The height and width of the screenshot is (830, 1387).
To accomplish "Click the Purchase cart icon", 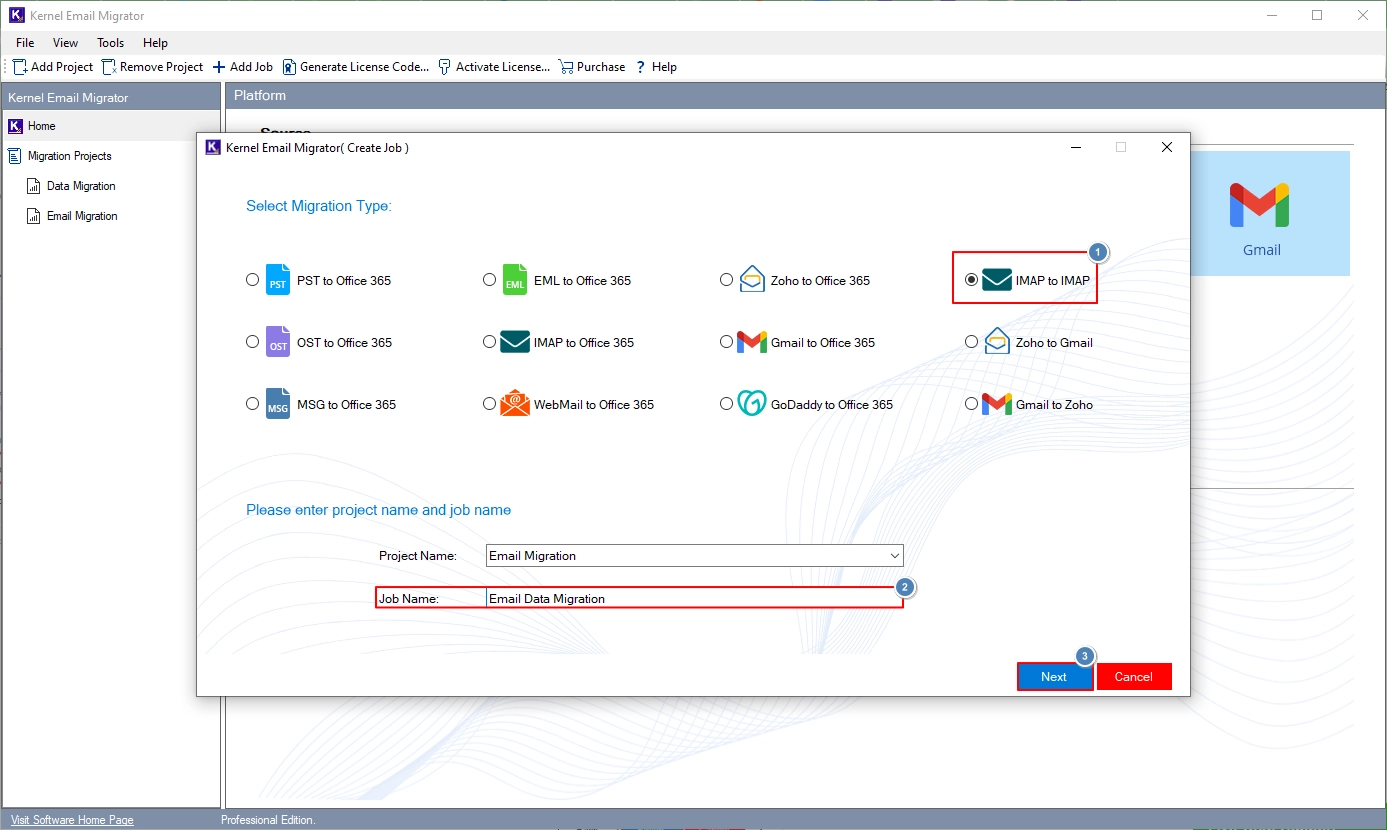I will pos(566,67).
